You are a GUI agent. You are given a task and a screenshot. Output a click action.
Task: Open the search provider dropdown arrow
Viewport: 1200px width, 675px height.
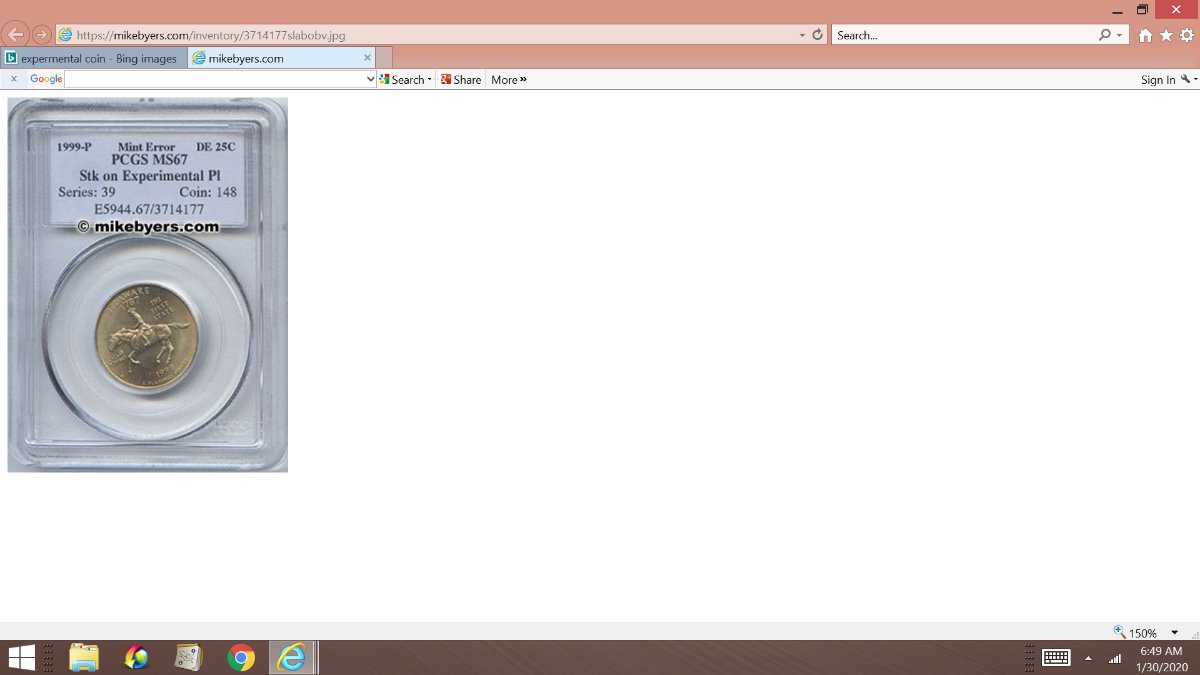tap(1119, 35)
